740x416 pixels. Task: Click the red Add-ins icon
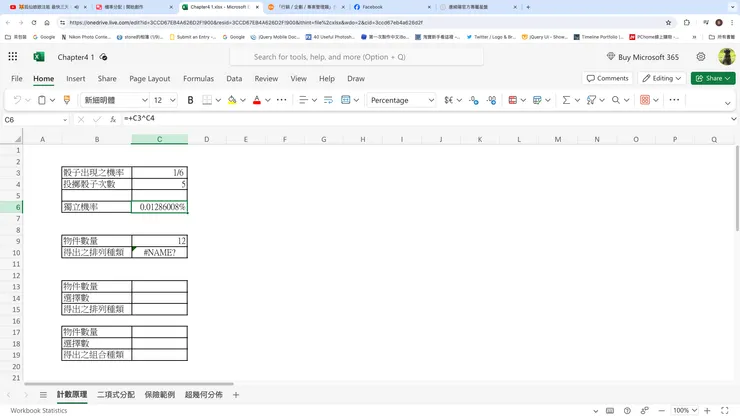point(645,100)
